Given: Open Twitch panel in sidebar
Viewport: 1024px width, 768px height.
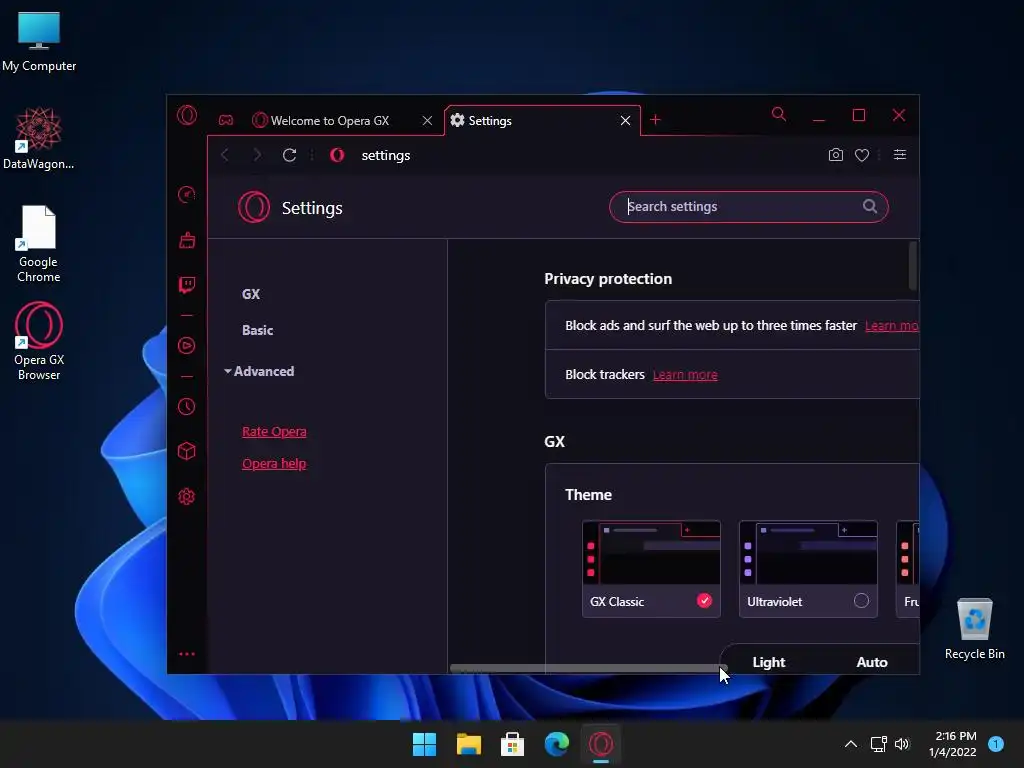Looking at the screenshot, I should pos(187,285).
